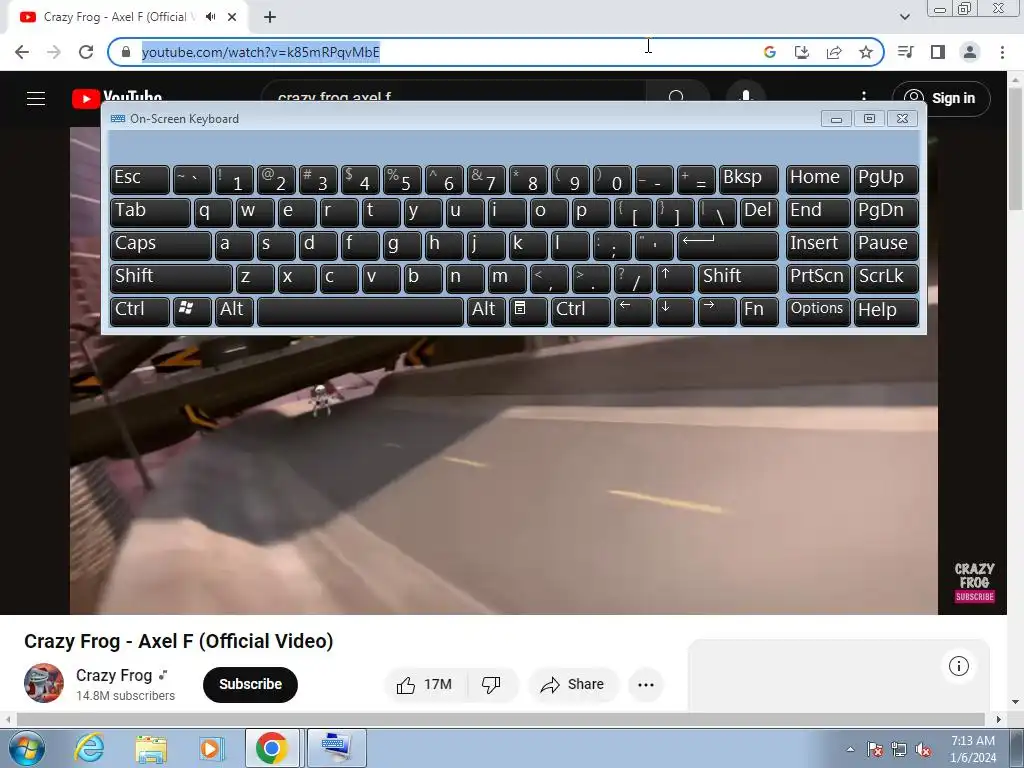Screen dimensions: 1024x768
Task: Click YouTube voice search microphone
Action: pyautogui.click(x=746, y=95)
